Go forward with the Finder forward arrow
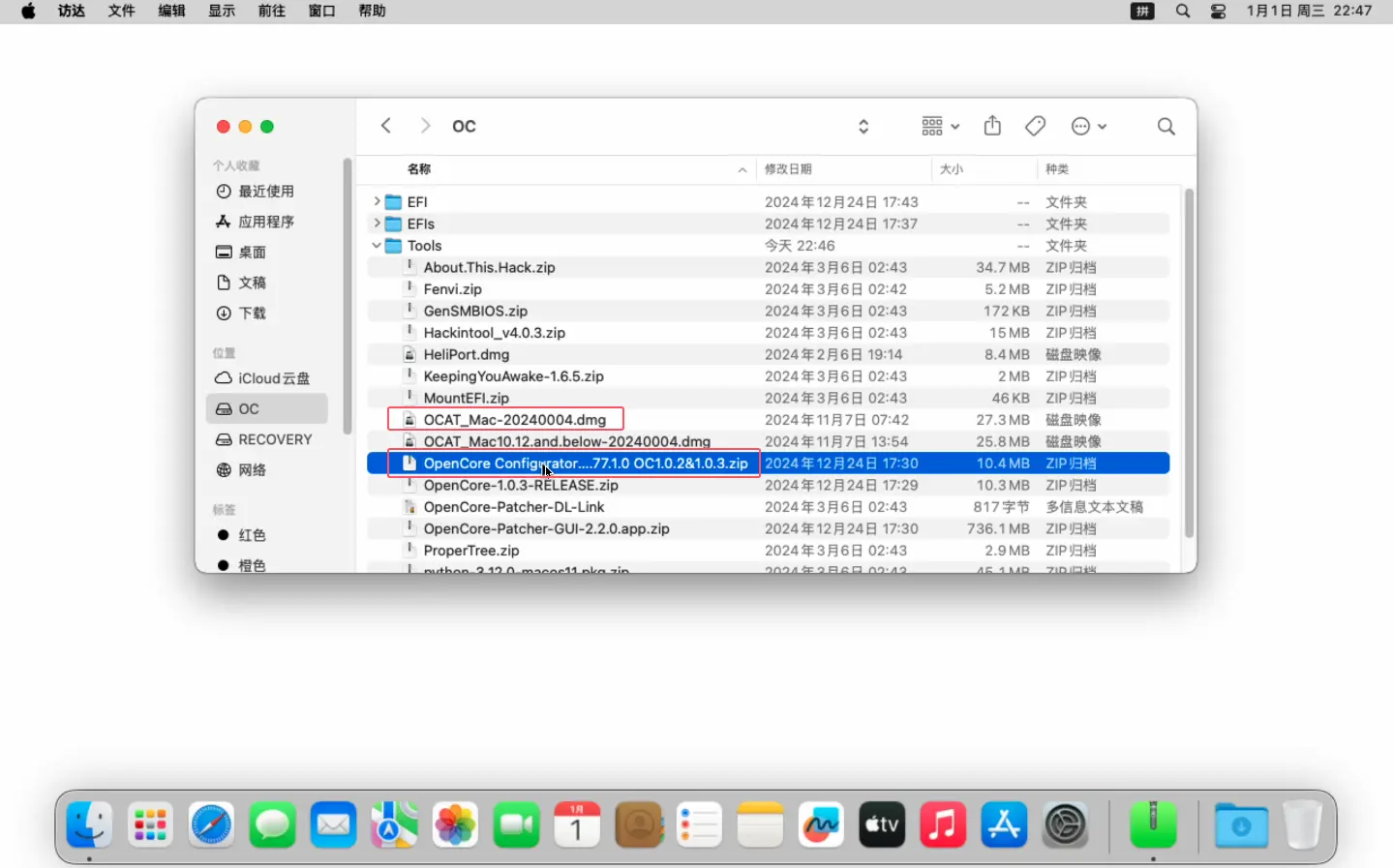This screenshot has width=1393, height=868. pos(425,126)
